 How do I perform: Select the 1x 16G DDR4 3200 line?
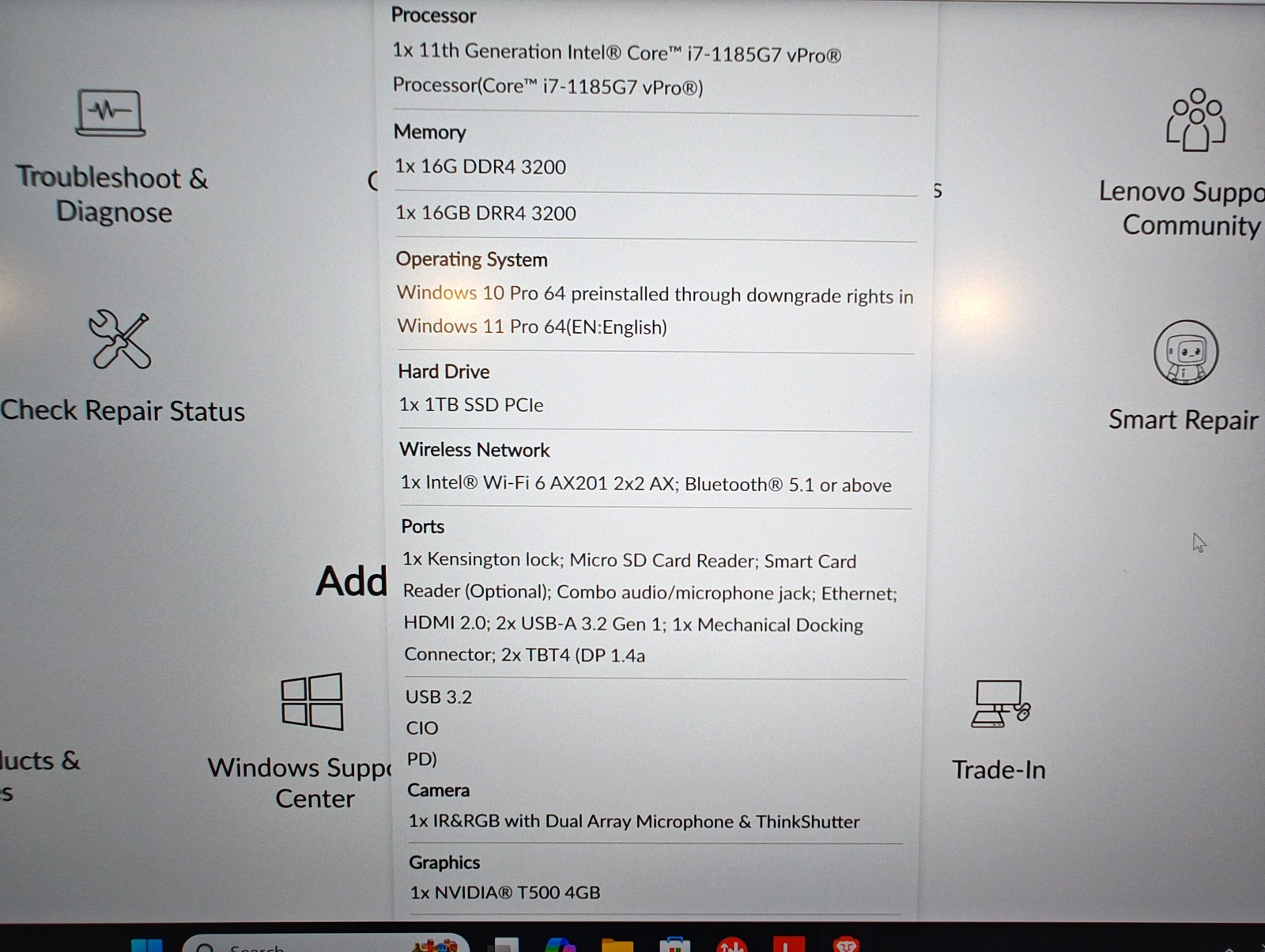point(481,167)
